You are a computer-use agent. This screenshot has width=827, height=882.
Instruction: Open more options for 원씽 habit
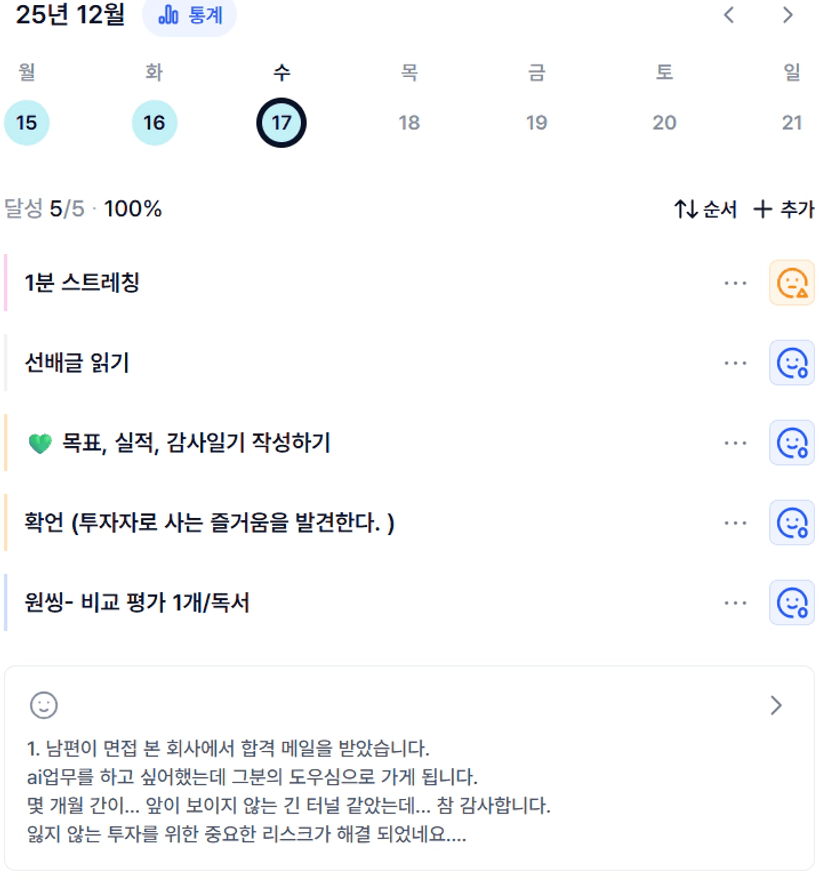coord(735,603)
